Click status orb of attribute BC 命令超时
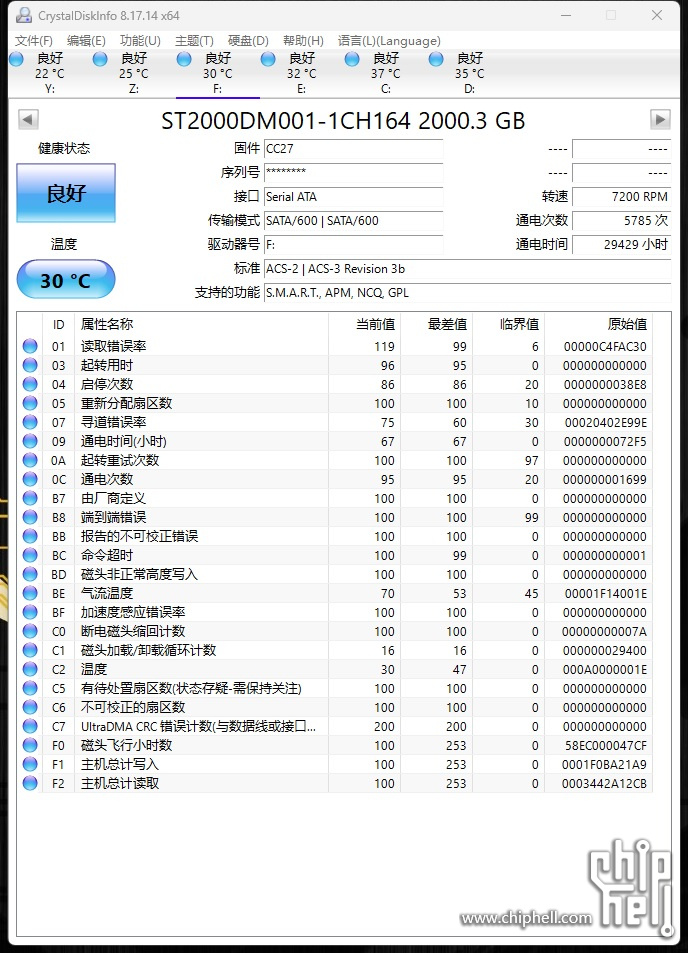 click(30, 555)
